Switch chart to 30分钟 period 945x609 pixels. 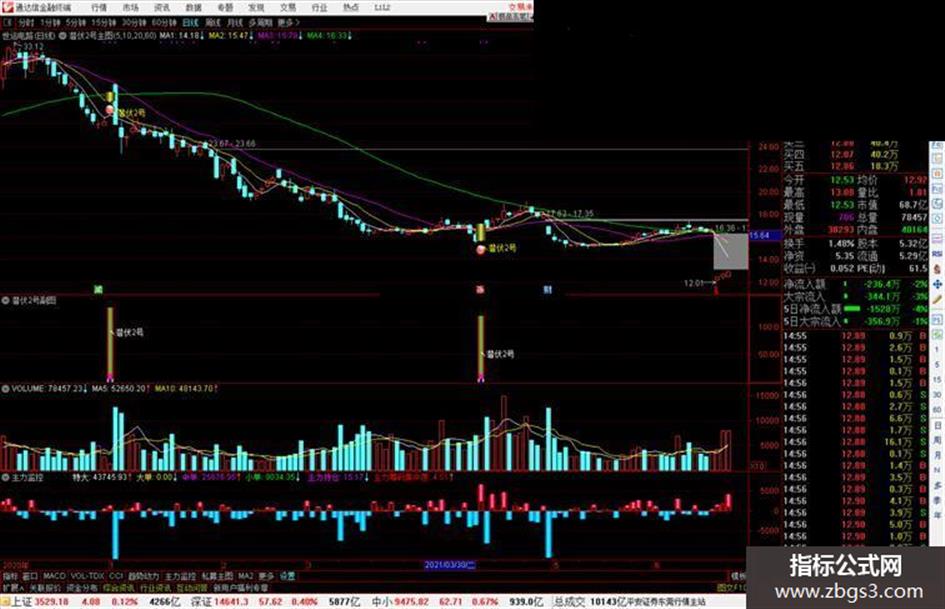134,22
